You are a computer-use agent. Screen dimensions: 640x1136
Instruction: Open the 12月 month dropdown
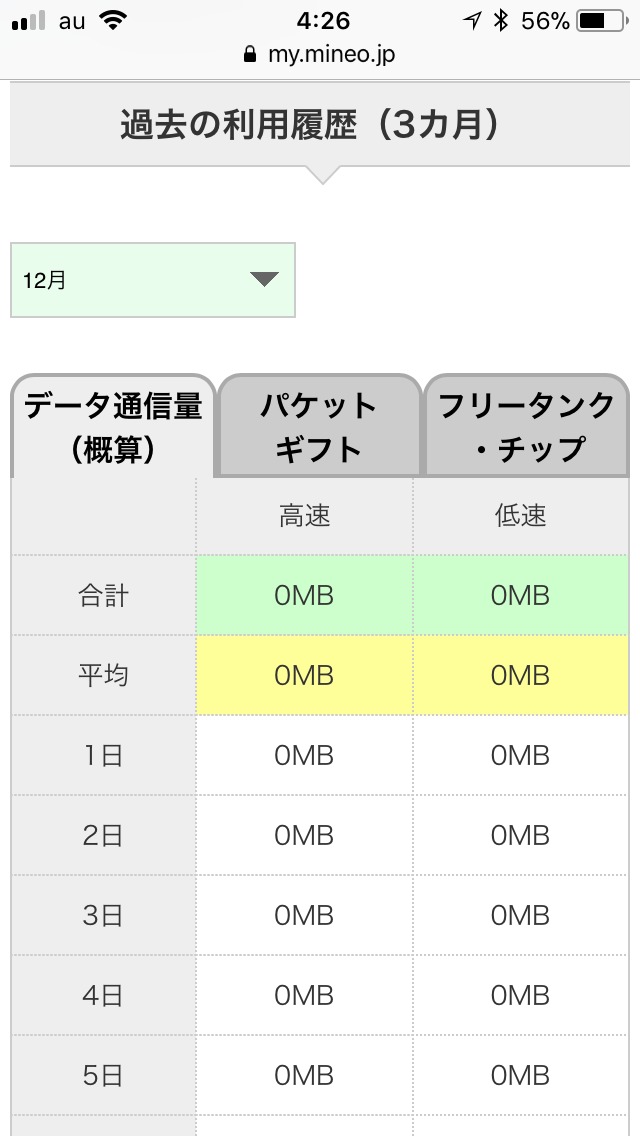pyautogui.click(x=152, y=280)
